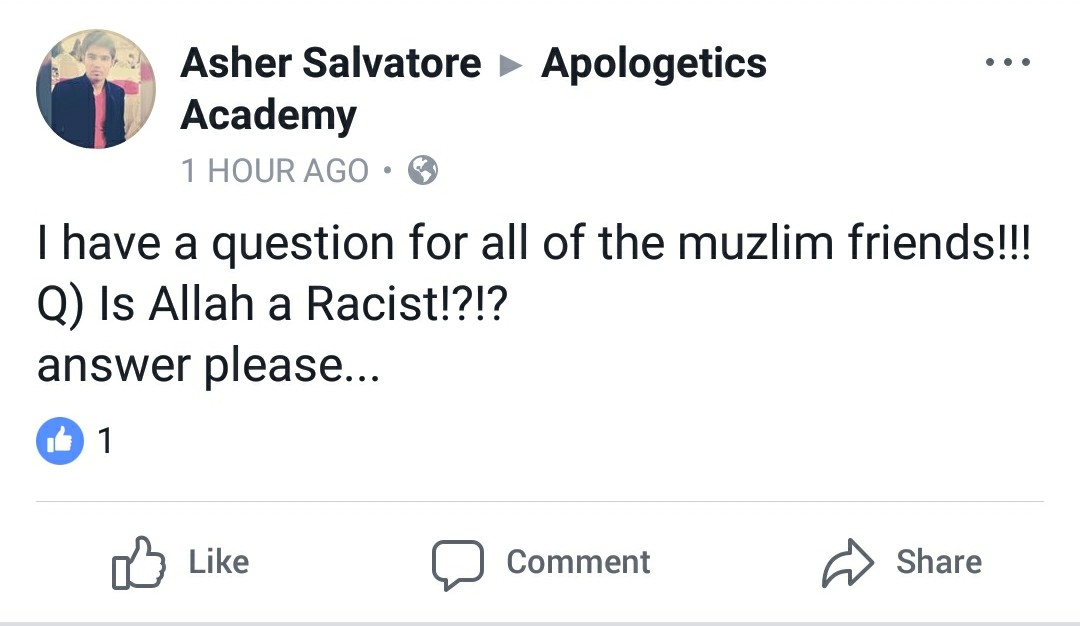Click the "answer please..." text line
This screenshot has width=1080, height=626.
(x=208, y=367)
